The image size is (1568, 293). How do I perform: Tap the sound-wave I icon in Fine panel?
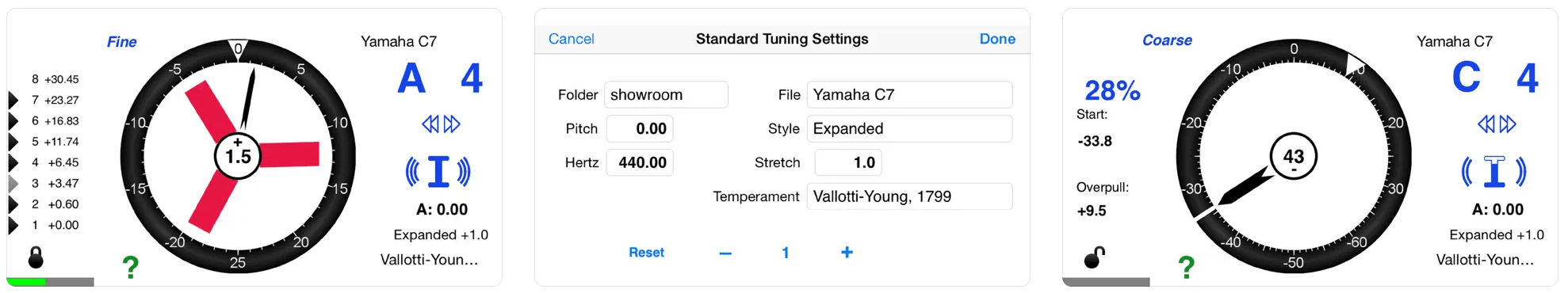pos(438,171)
